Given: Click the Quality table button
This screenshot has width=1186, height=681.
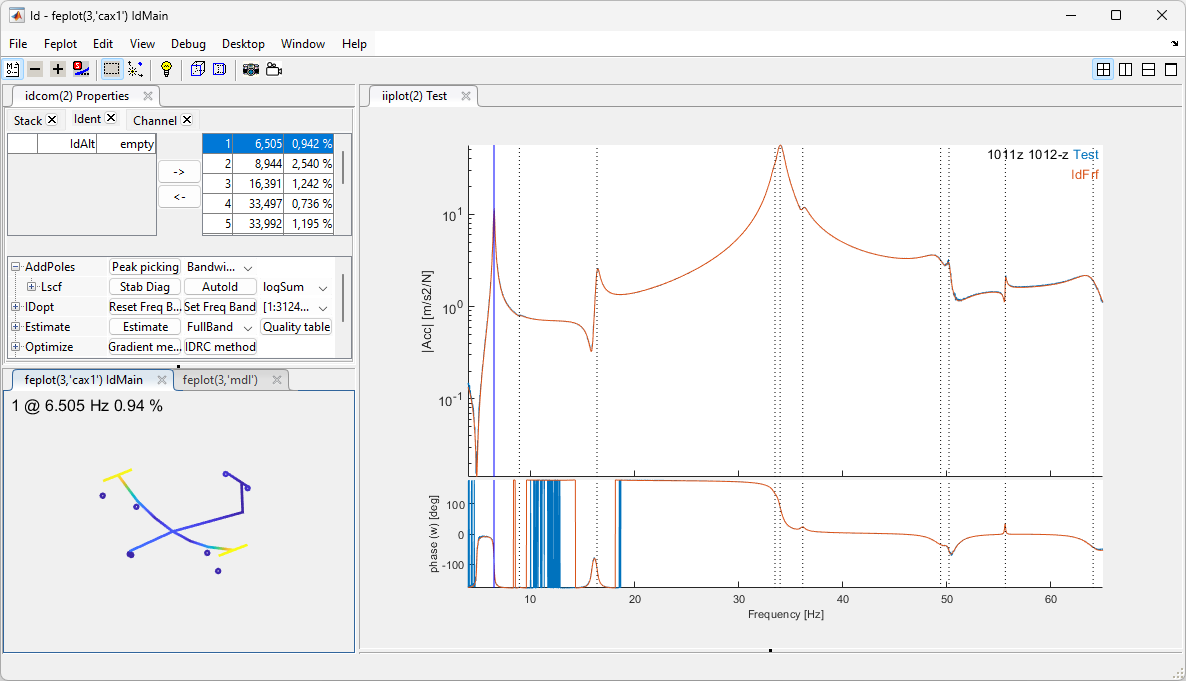Looking at the screenshot, I should pos(296,327).
